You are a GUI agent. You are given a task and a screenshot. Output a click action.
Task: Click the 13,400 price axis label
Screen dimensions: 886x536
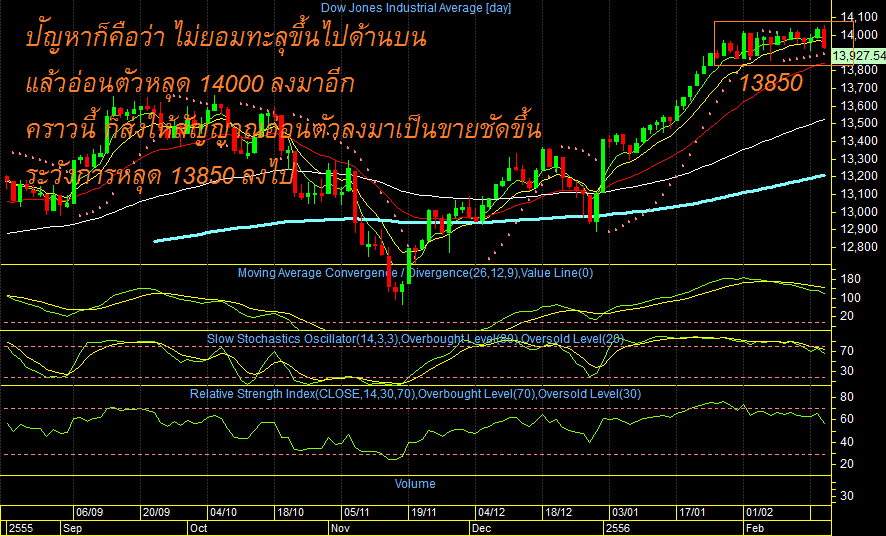coord(859,141)
